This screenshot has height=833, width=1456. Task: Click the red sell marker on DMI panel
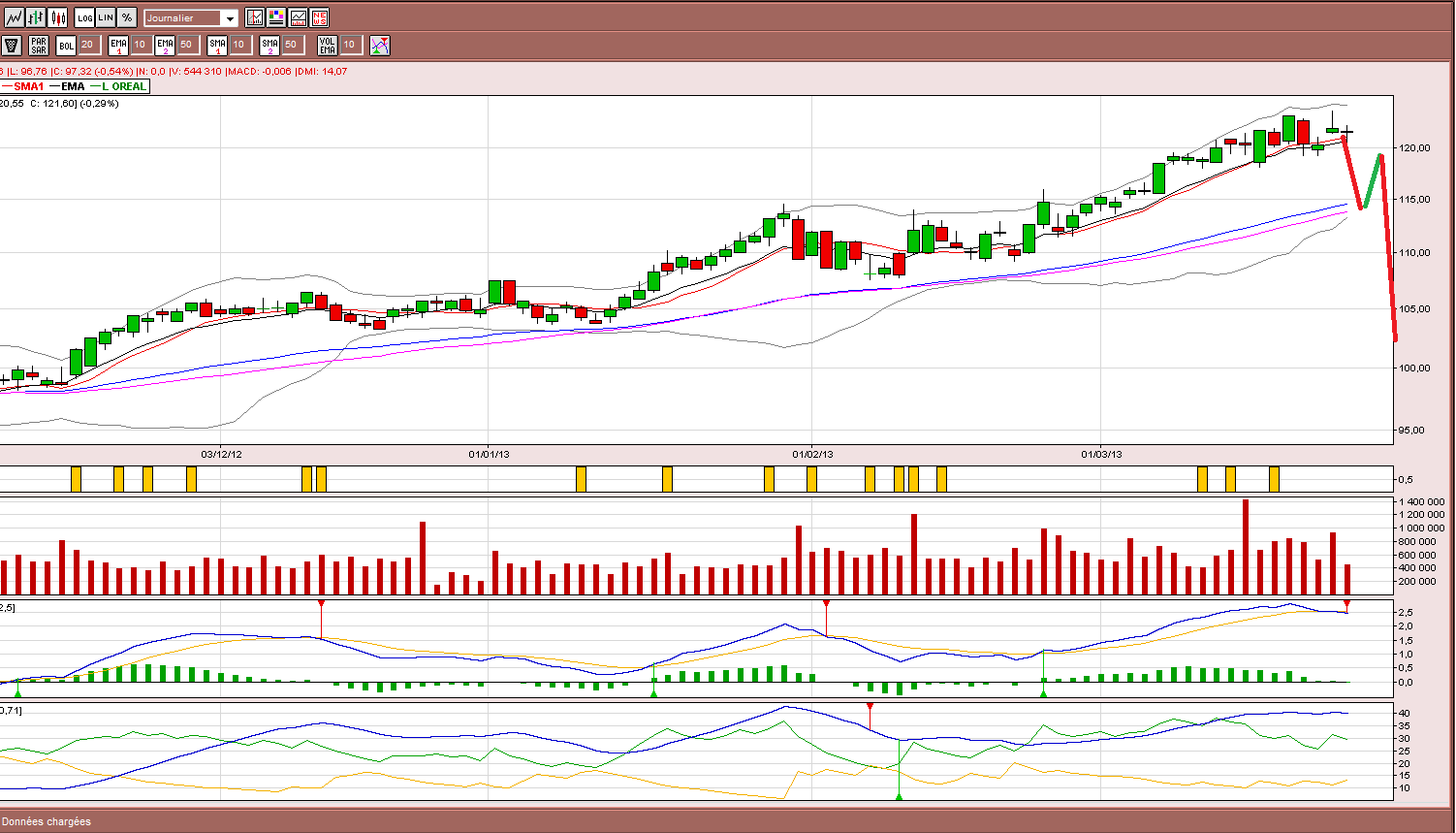pyautogui.click(x=870, y=707)
